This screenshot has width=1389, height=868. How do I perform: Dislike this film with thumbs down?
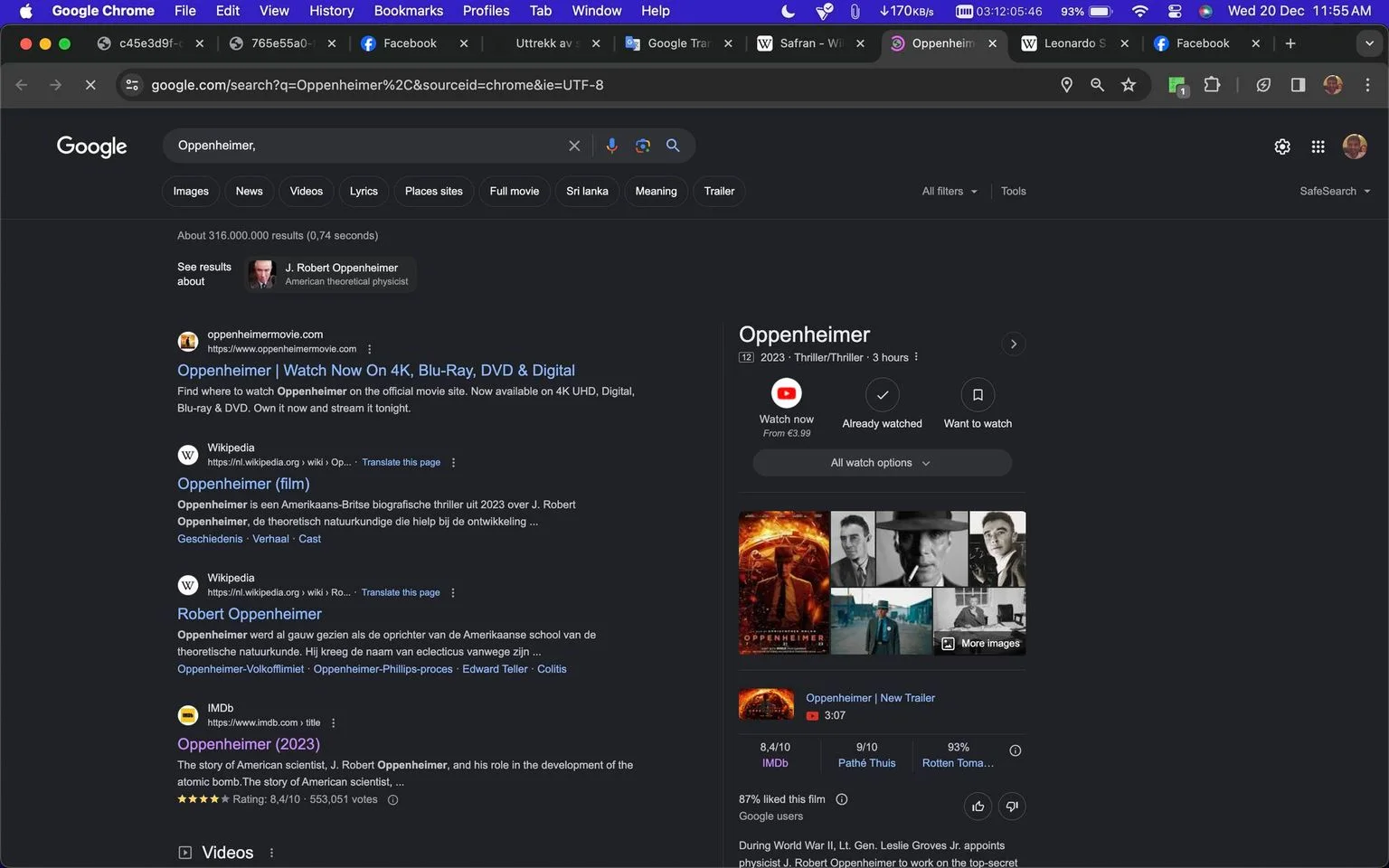[x=1012, y=807]
